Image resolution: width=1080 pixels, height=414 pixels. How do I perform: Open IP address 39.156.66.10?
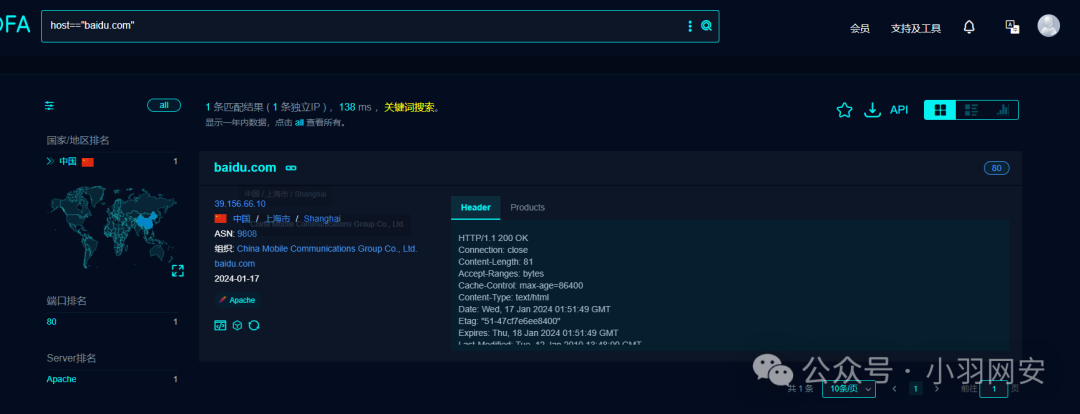240,204
